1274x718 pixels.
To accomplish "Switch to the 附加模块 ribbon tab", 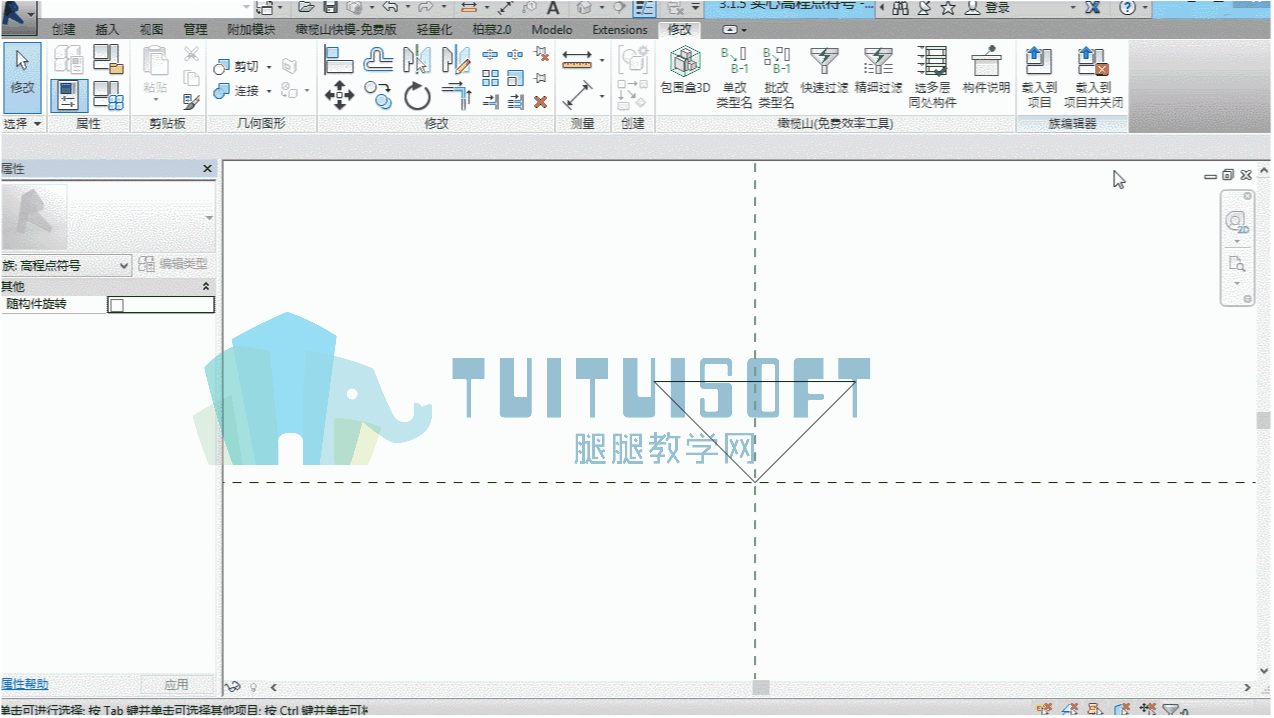I will coord(251,30).
